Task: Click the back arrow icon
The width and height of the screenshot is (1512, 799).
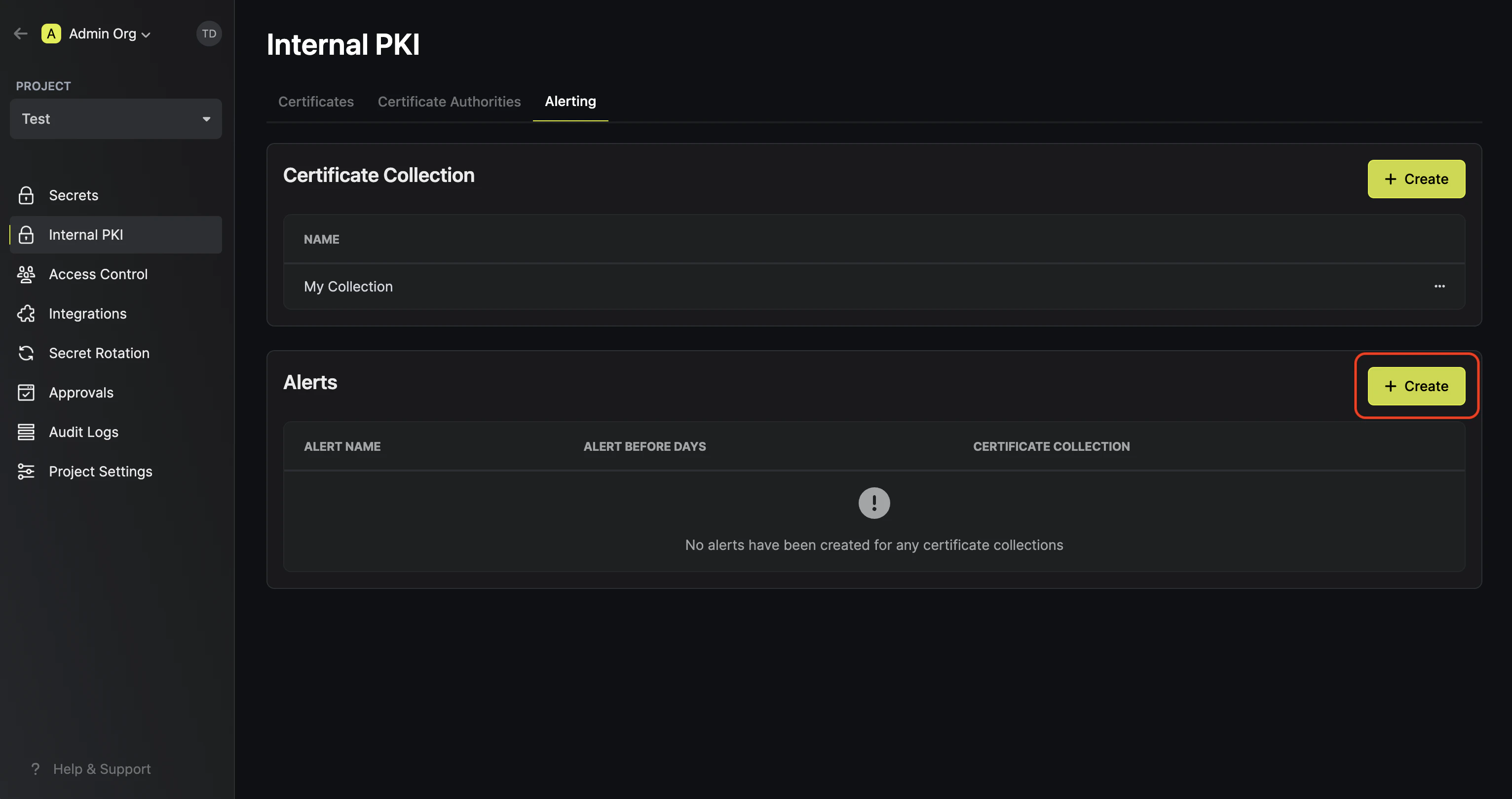Action: (21, 34)
